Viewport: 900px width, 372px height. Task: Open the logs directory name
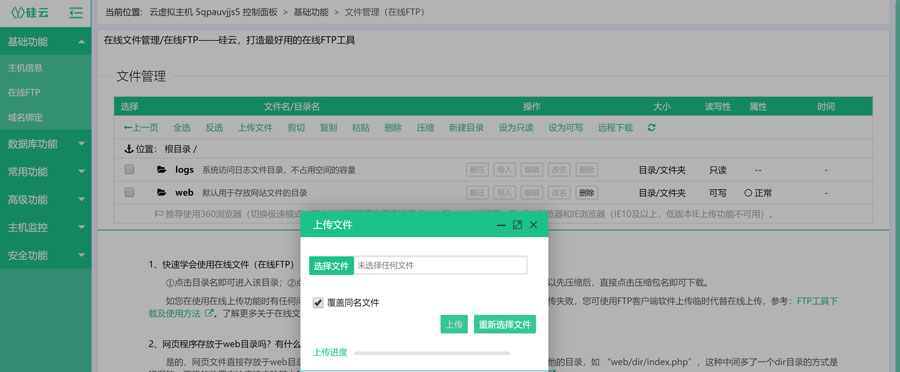pyautogui.click(x=185, y=170)
